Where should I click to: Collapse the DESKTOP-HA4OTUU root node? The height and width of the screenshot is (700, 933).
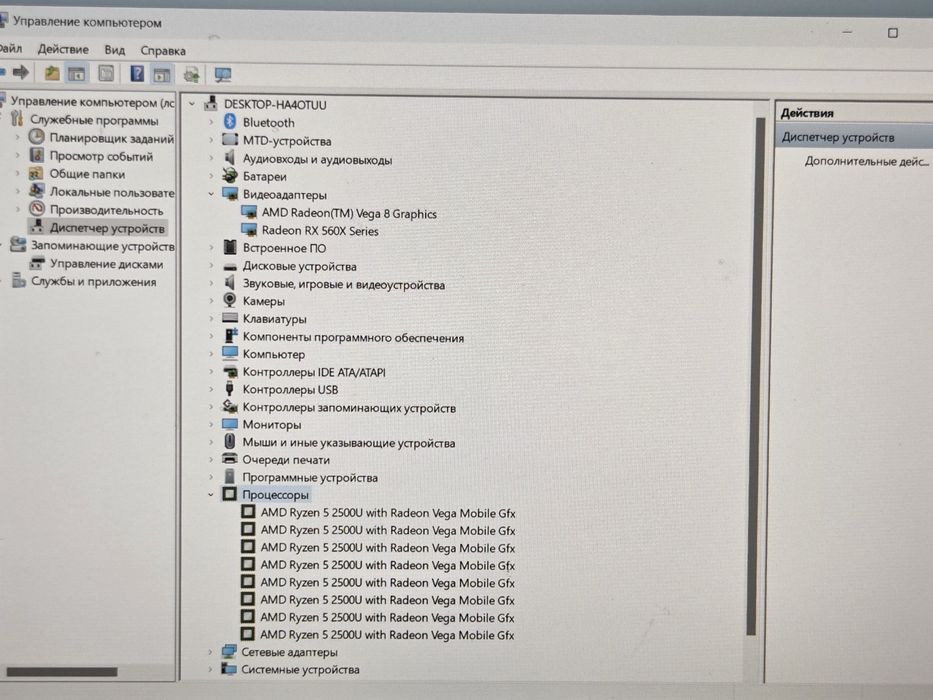(192, 104)
